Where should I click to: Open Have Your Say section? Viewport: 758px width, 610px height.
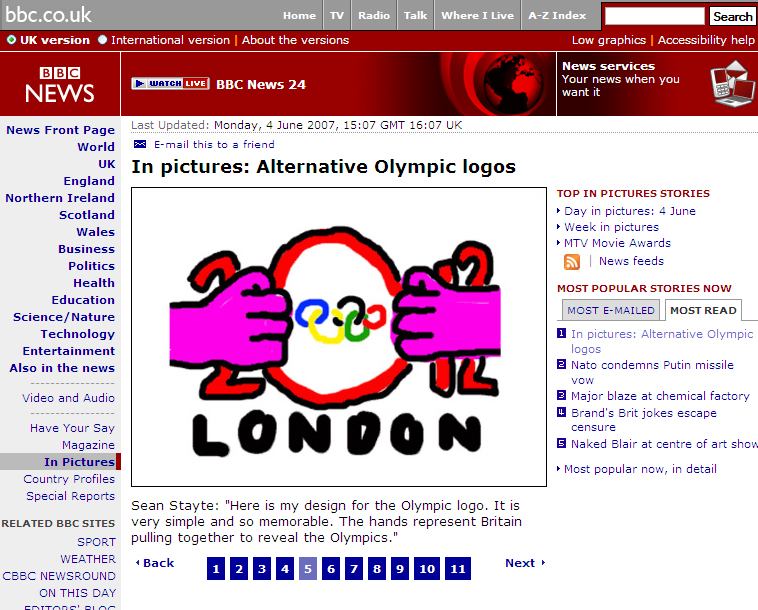72,428
